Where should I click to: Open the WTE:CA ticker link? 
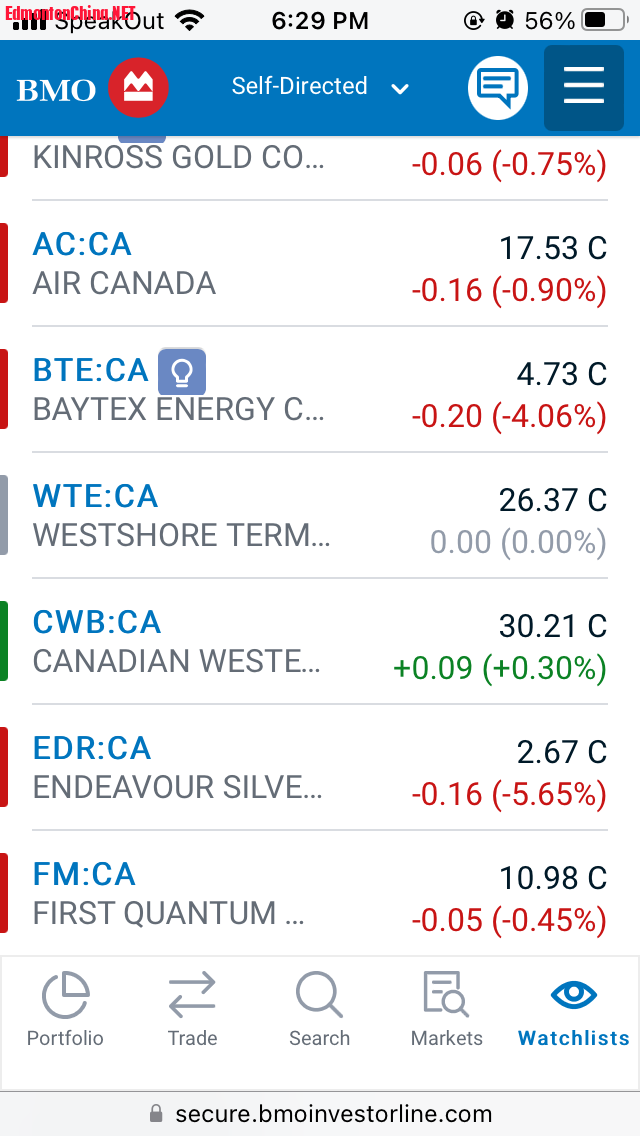[95, 496]
